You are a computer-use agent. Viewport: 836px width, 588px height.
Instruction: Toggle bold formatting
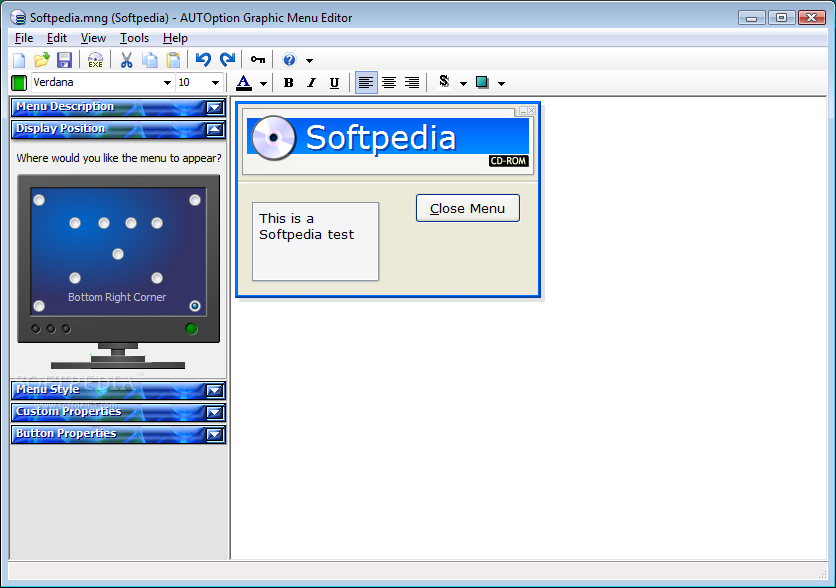[288, 83]
